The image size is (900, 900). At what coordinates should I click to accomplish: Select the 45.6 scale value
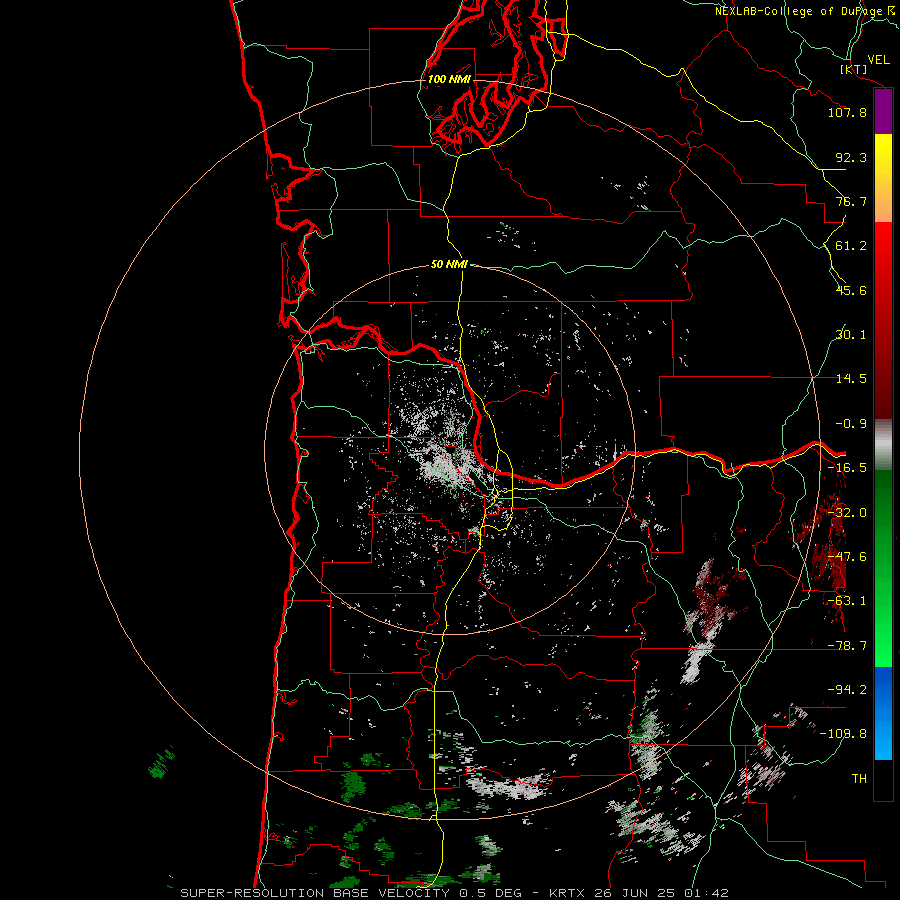851,290
